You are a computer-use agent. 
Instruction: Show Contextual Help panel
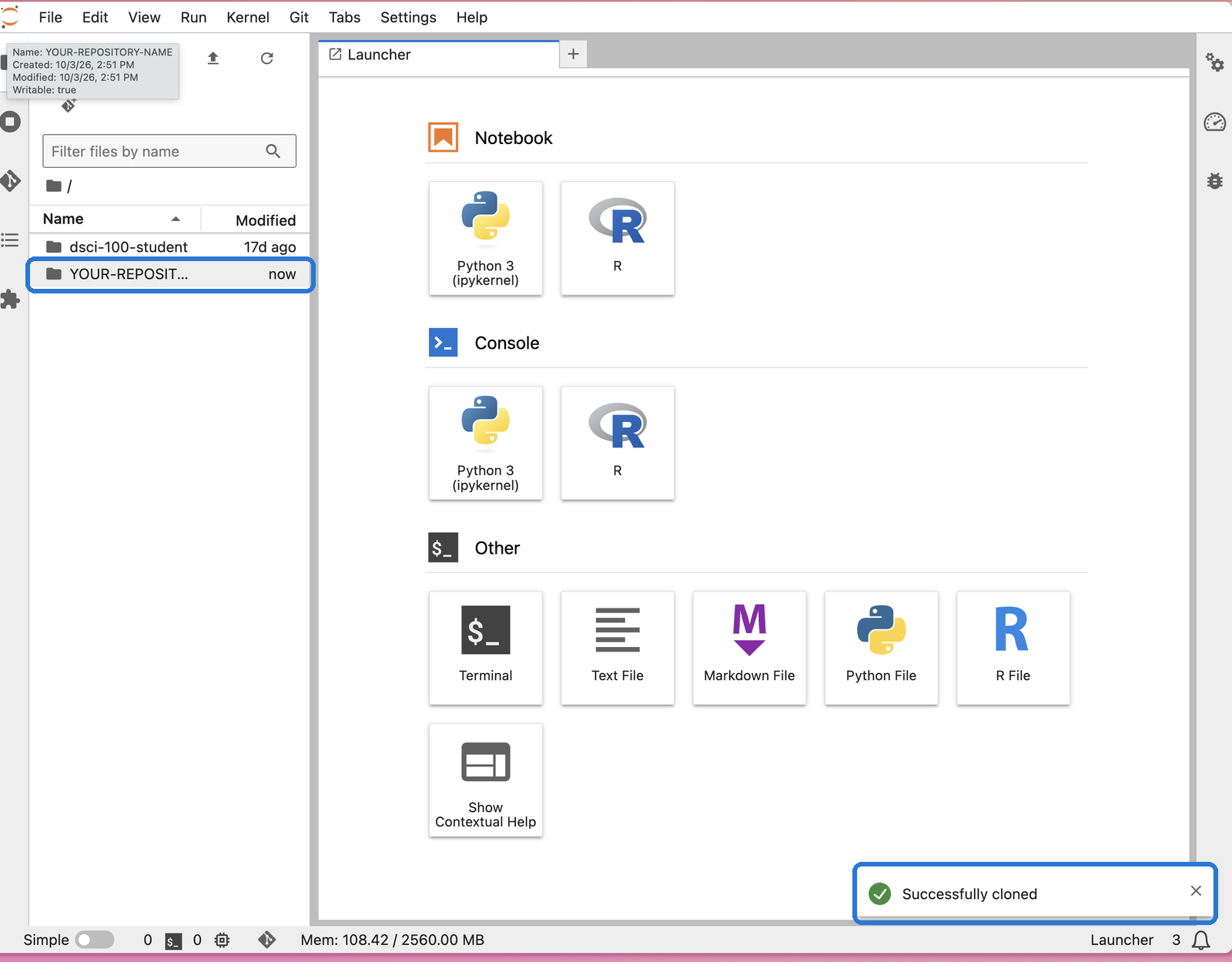point(485,779)
